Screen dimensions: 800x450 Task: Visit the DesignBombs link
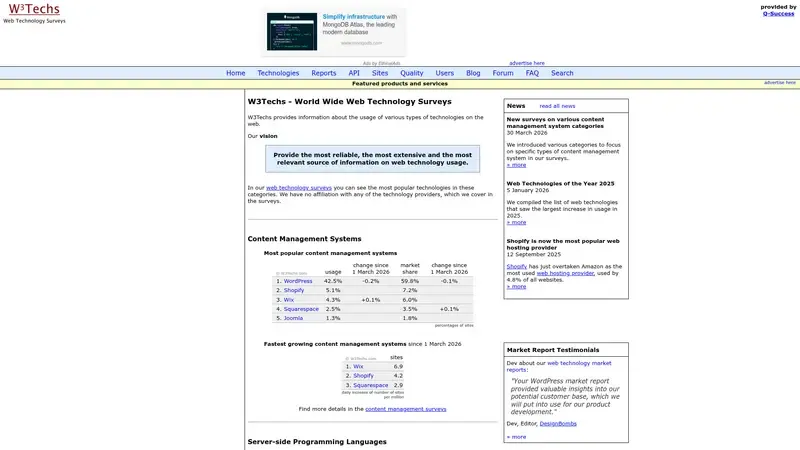(x=558, y=423)
